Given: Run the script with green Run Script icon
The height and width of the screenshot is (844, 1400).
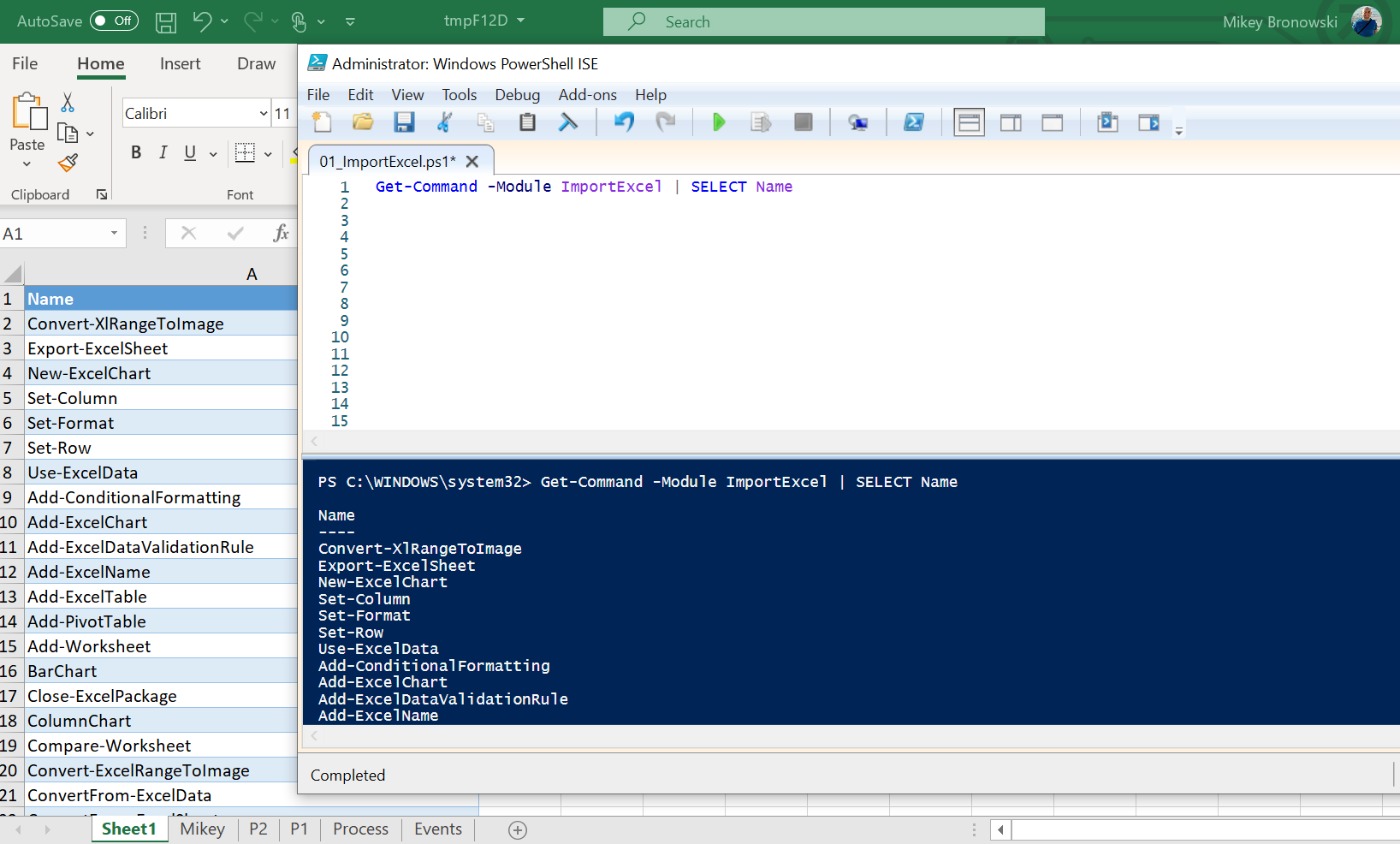Looking at the screenshot, I should point(719,122).
